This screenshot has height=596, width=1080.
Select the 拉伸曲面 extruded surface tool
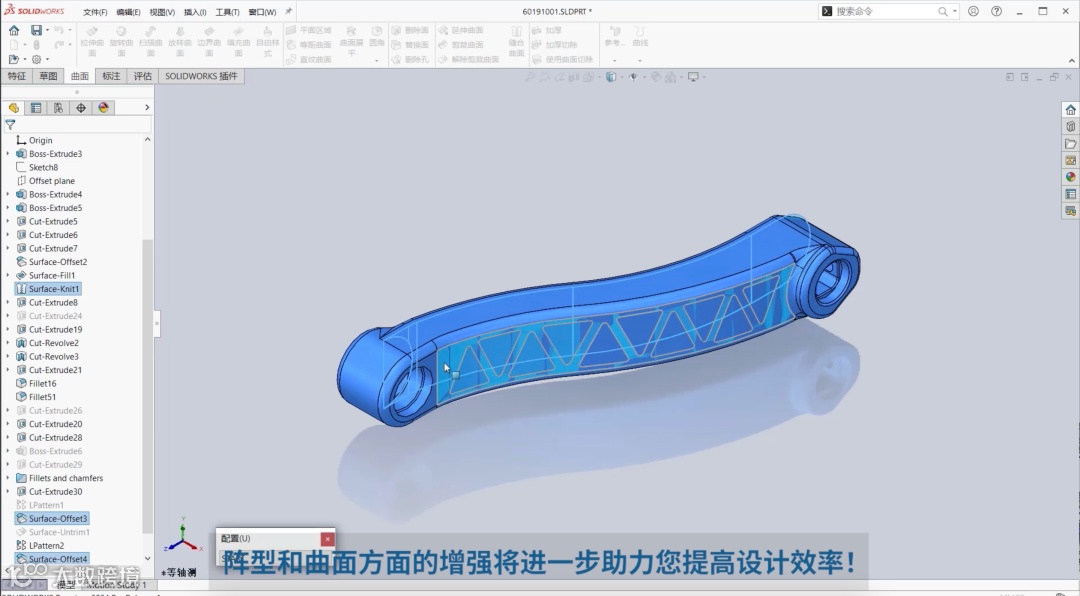tap(92, 41)
